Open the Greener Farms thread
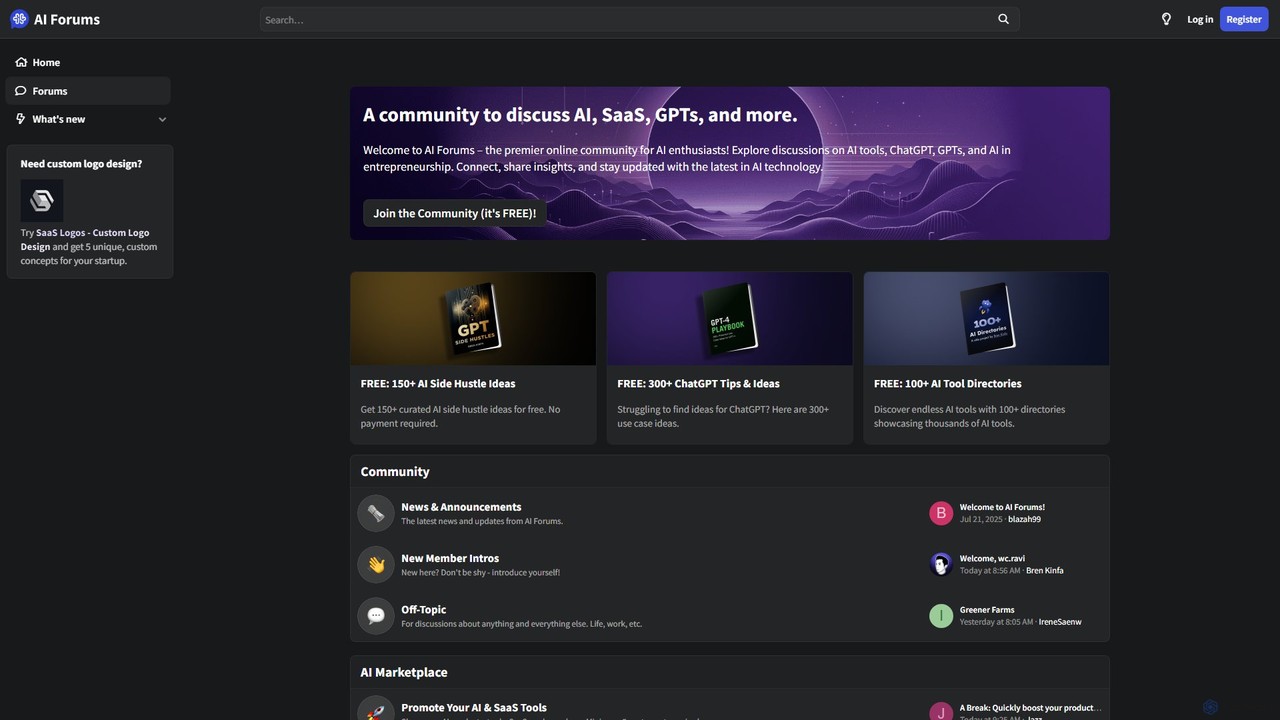The width and height of the screenshot is (1280, 720). pos(987,609)
